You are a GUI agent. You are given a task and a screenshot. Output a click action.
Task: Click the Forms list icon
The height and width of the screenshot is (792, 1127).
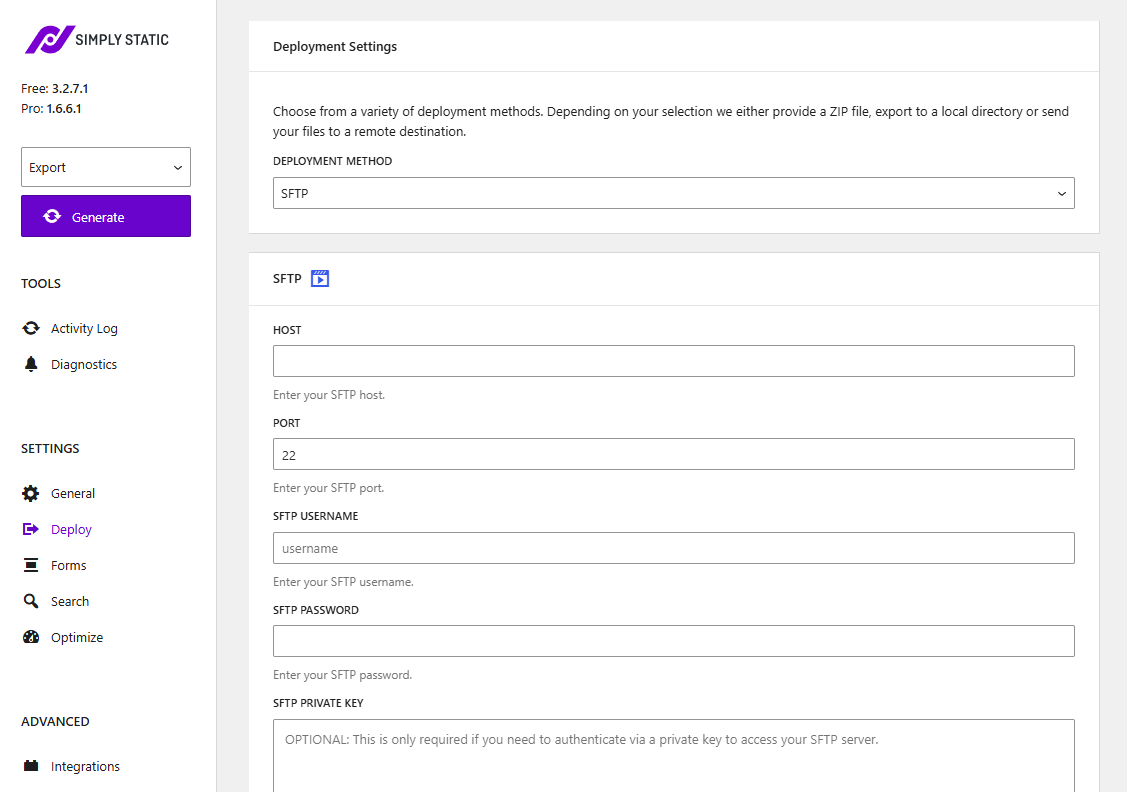29,565
